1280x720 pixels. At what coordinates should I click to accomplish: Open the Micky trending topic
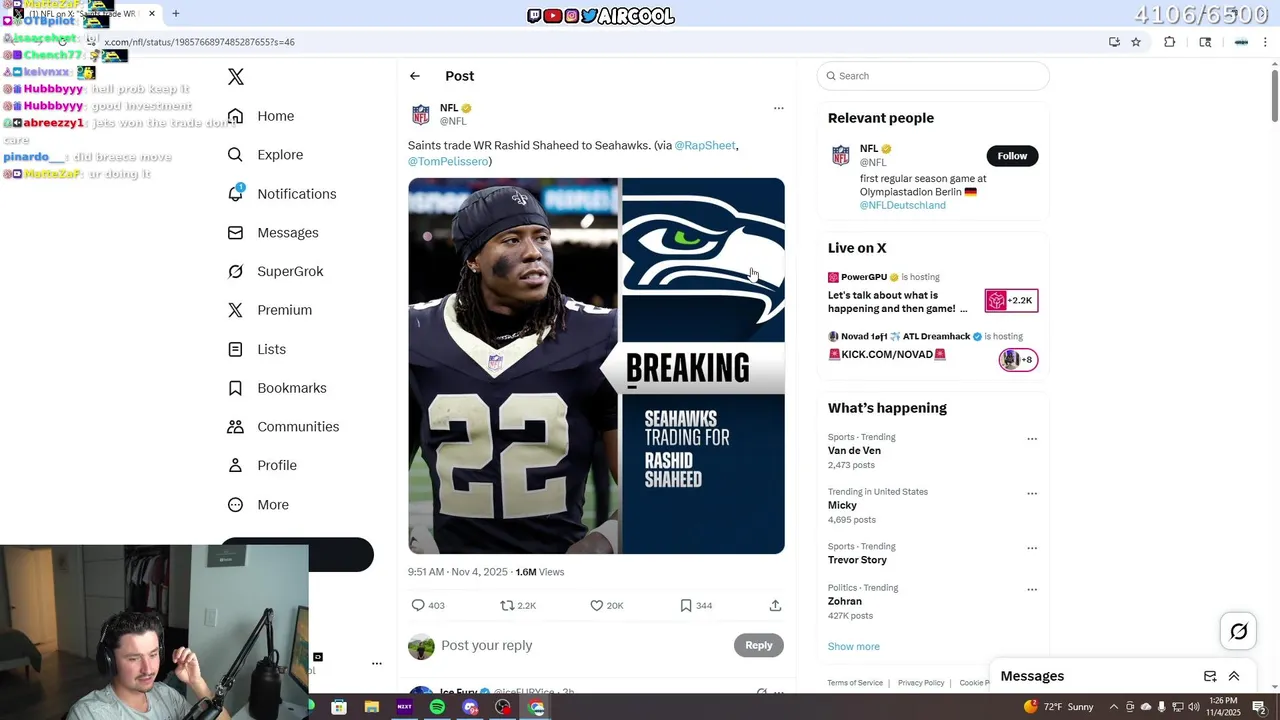[842, 505]
